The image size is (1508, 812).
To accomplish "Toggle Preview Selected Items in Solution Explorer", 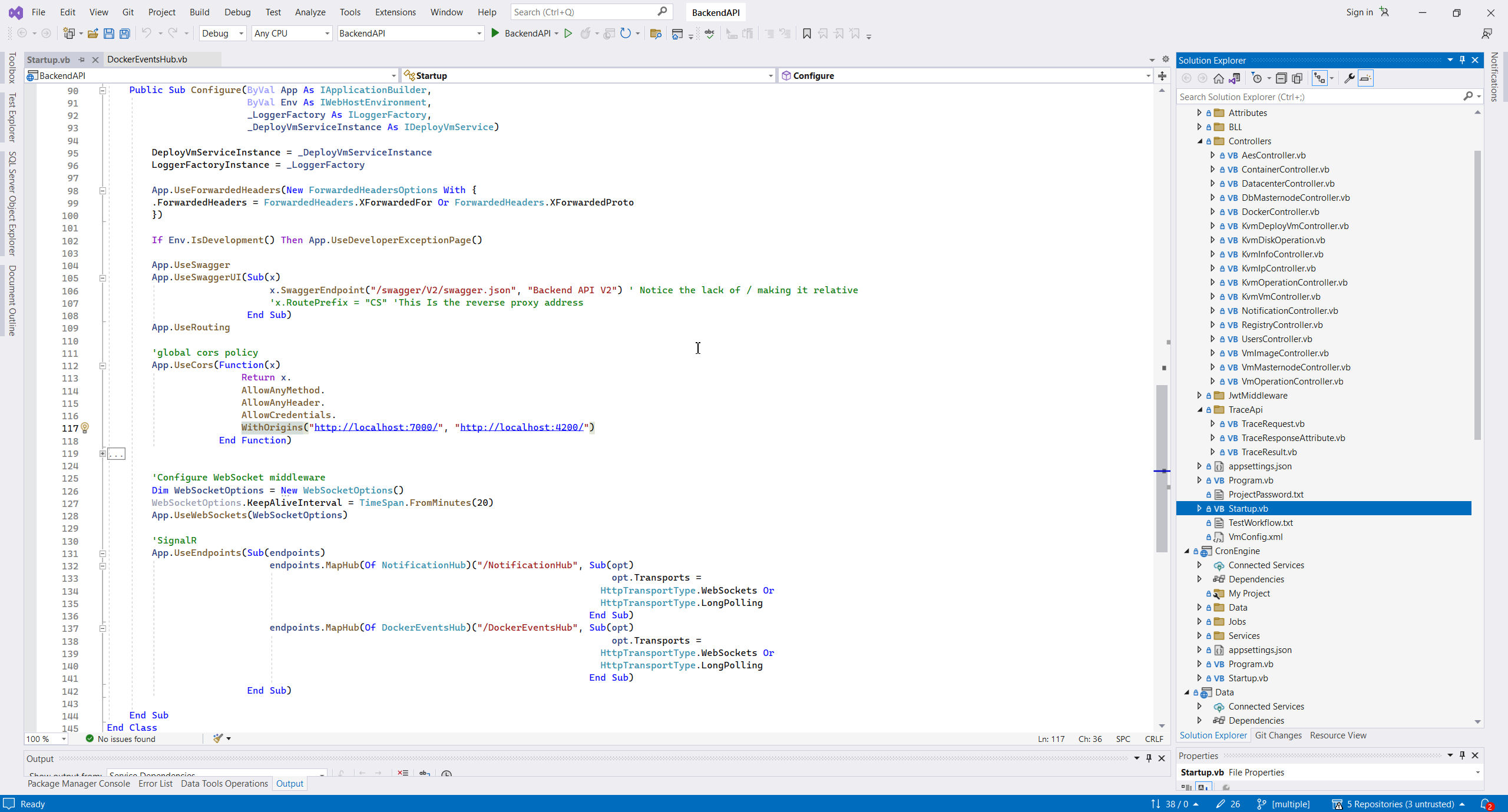I will (x=1365, y=78).
